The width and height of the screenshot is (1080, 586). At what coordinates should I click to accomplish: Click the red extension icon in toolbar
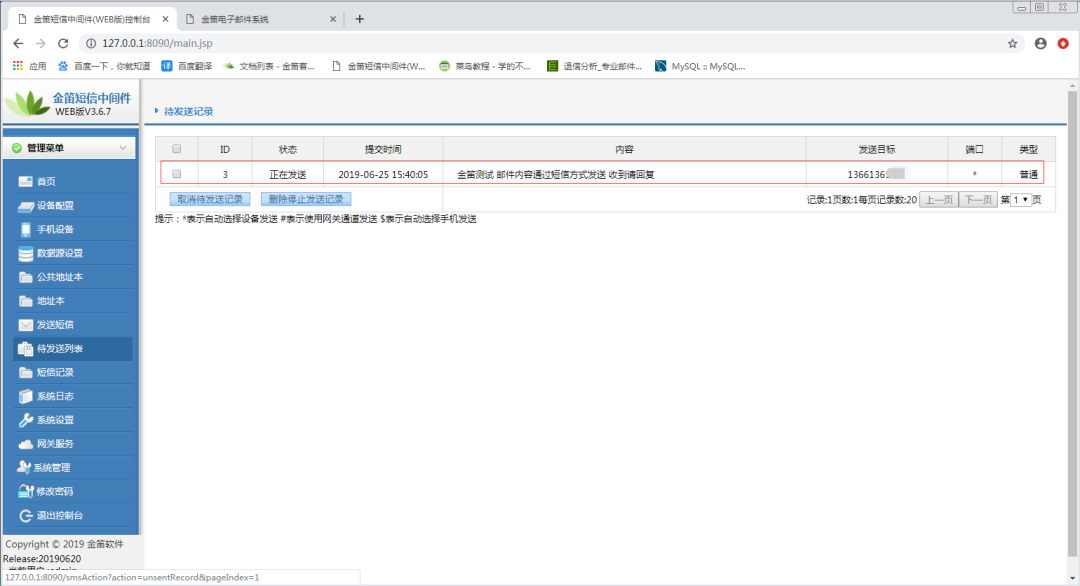tap(1063, 43)
